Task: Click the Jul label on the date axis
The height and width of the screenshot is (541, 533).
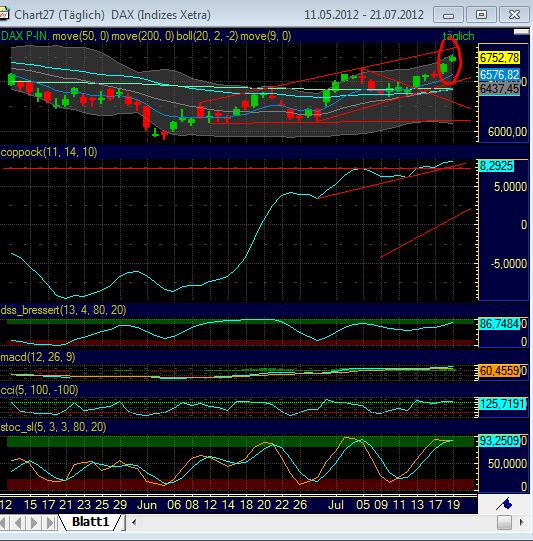Action: pyautogui.click(x=336, y=505)
